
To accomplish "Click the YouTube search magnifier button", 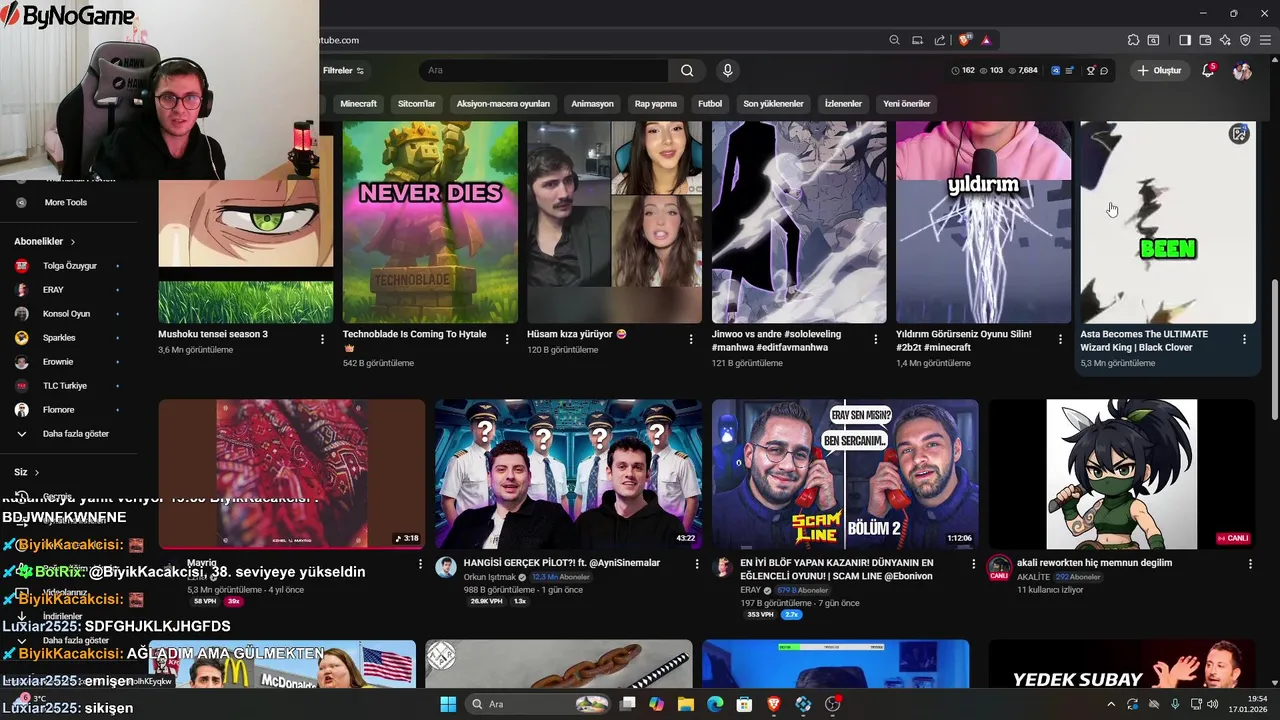I will pyautogui.click(x=687, y=70).
